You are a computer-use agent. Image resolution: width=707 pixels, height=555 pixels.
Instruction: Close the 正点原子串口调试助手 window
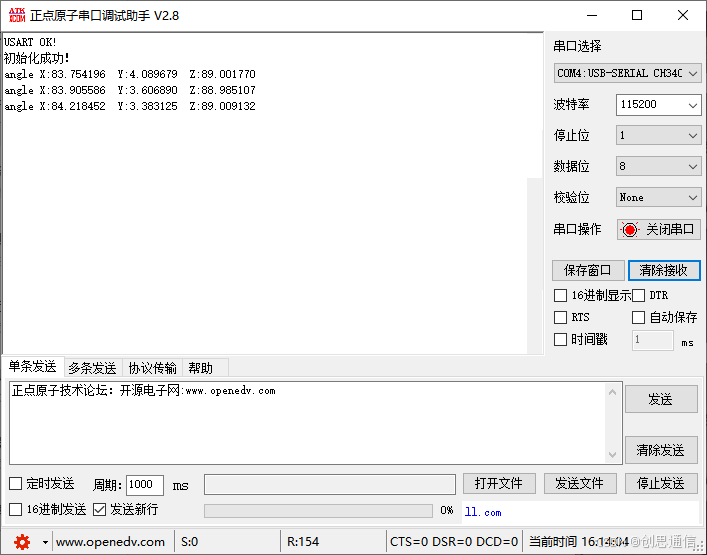[x=683, y=15]
